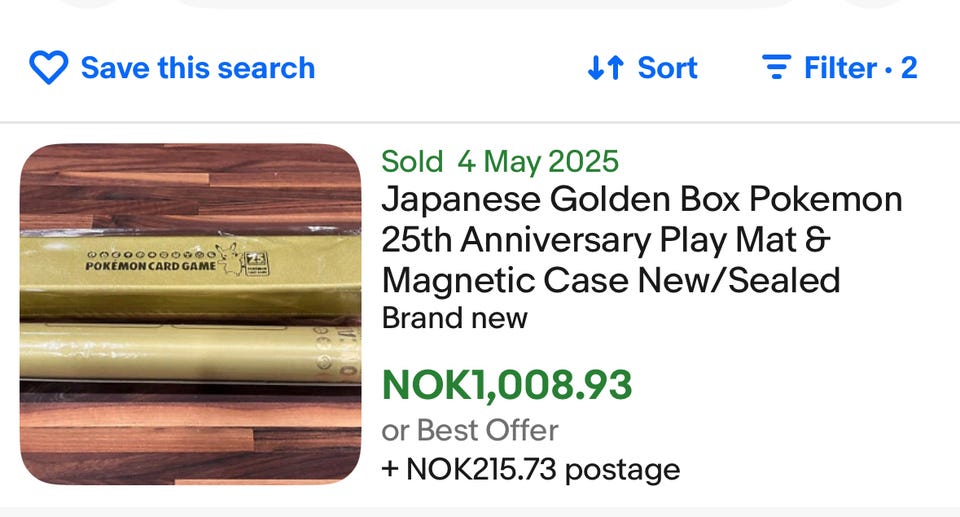The image size is (960, 517).
Task: Select the "or Best Offer" label
Action: [x=469, y=430]
